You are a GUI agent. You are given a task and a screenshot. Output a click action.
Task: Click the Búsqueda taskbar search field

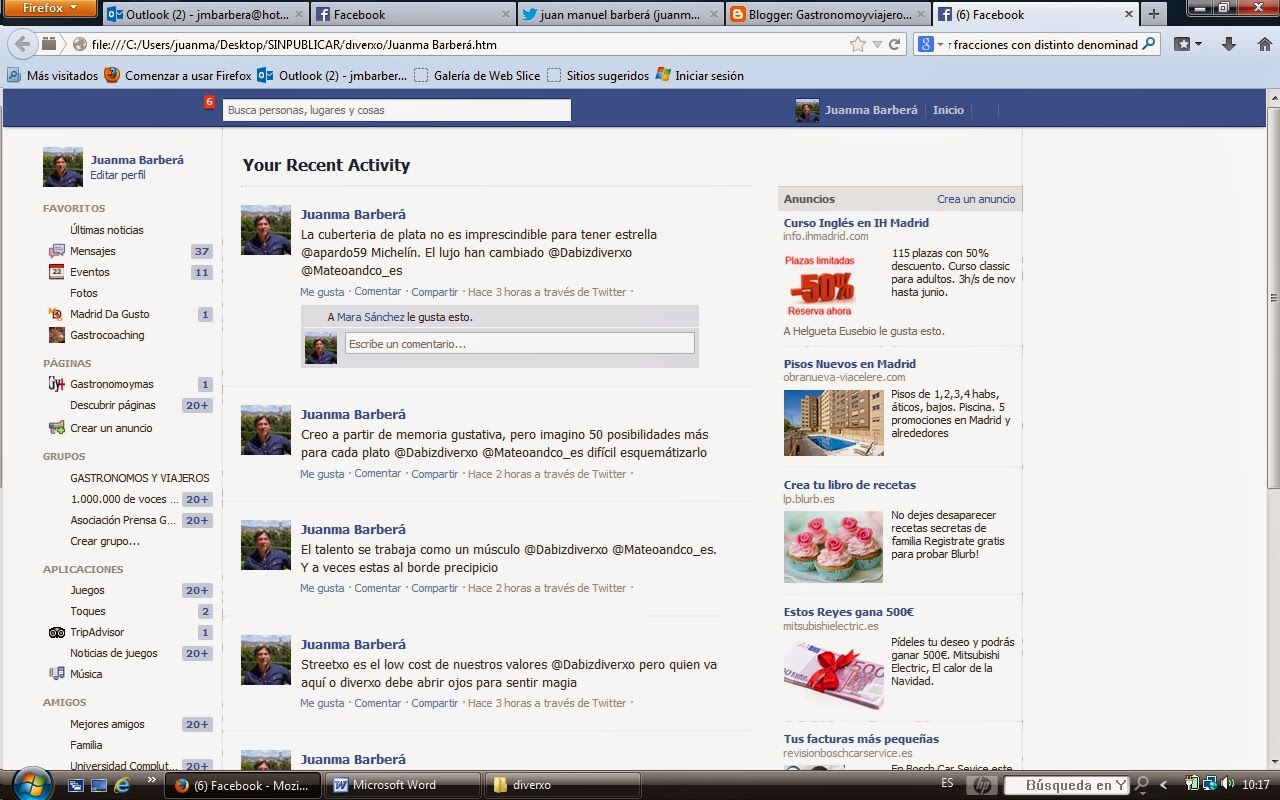click(1067, 786)
